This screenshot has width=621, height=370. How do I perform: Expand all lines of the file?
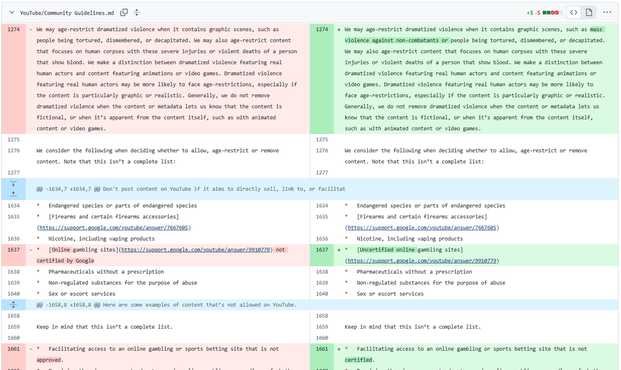(x=137, y=13)
